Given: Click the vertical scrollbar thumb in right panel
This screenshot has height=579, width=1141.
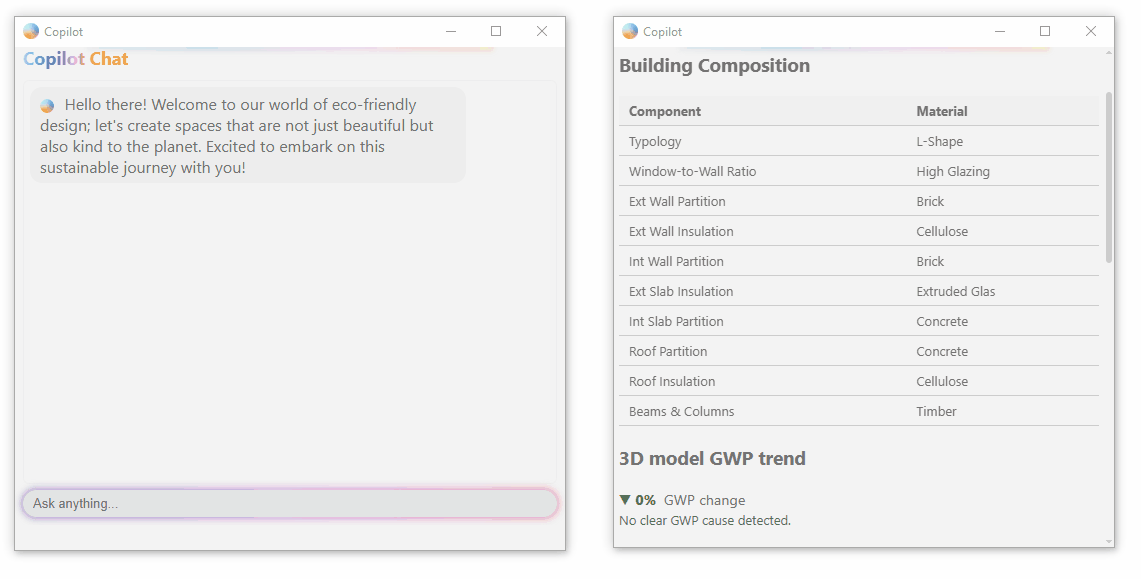Looking at the screenshot, I should click(x=1109, y=177).
